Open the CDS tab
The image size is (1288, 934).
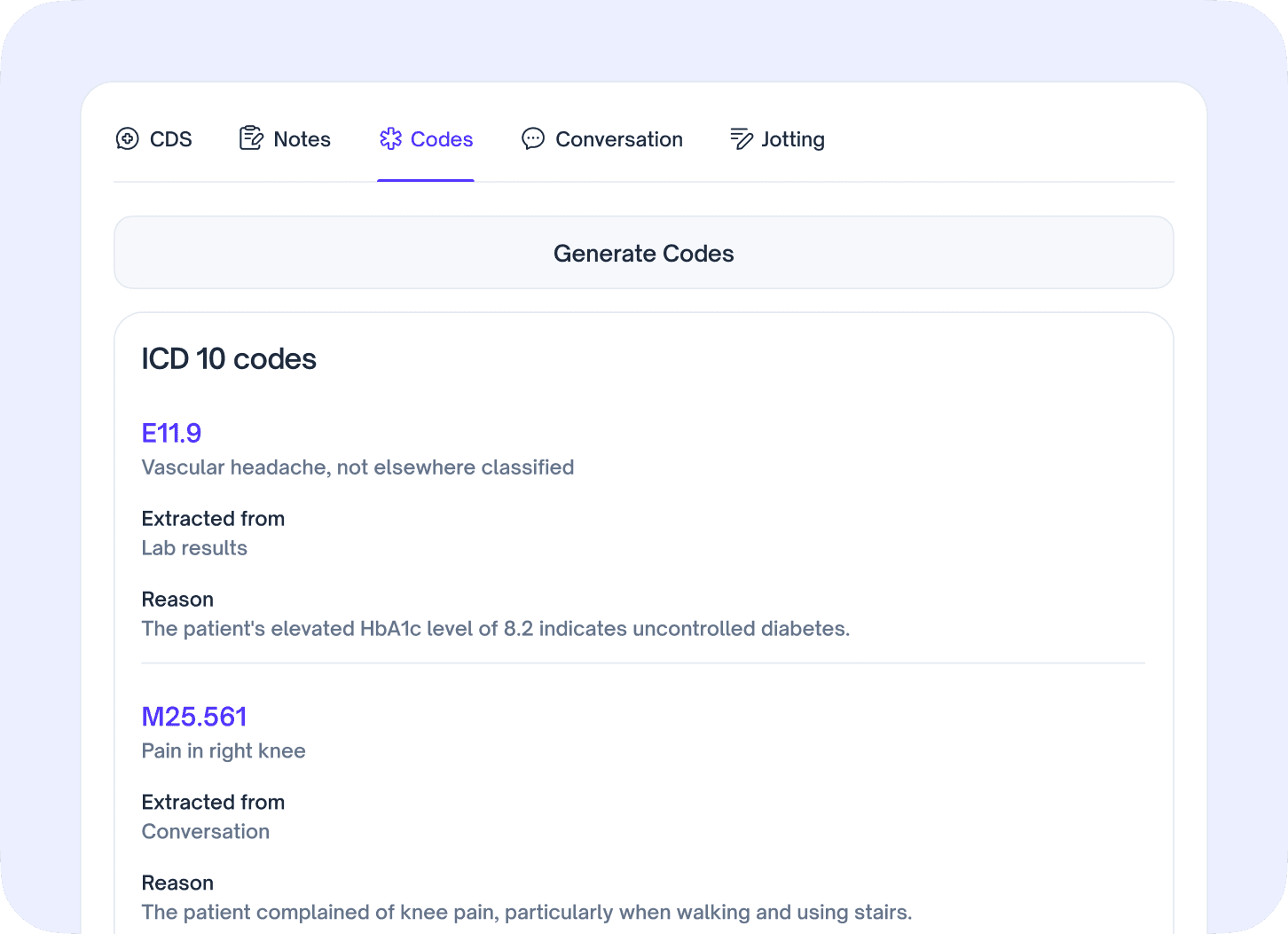tap(153, 139)
